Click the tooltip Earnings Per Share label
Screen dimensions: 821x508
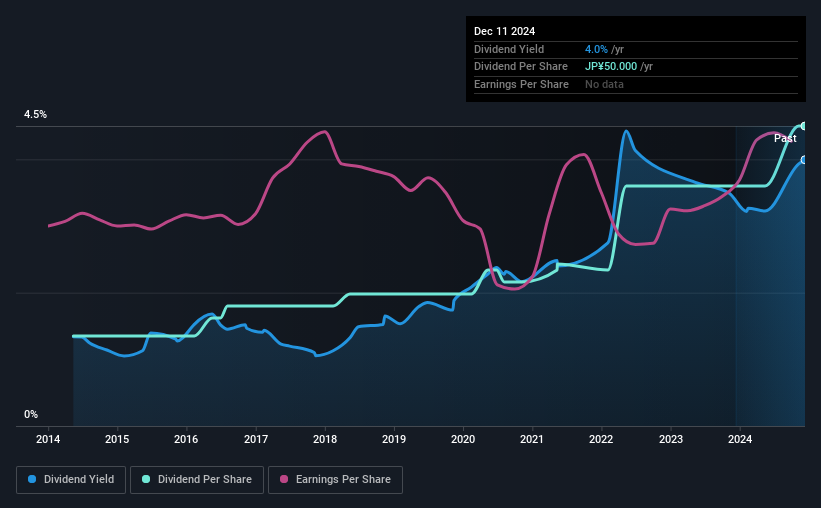point(522,84)
